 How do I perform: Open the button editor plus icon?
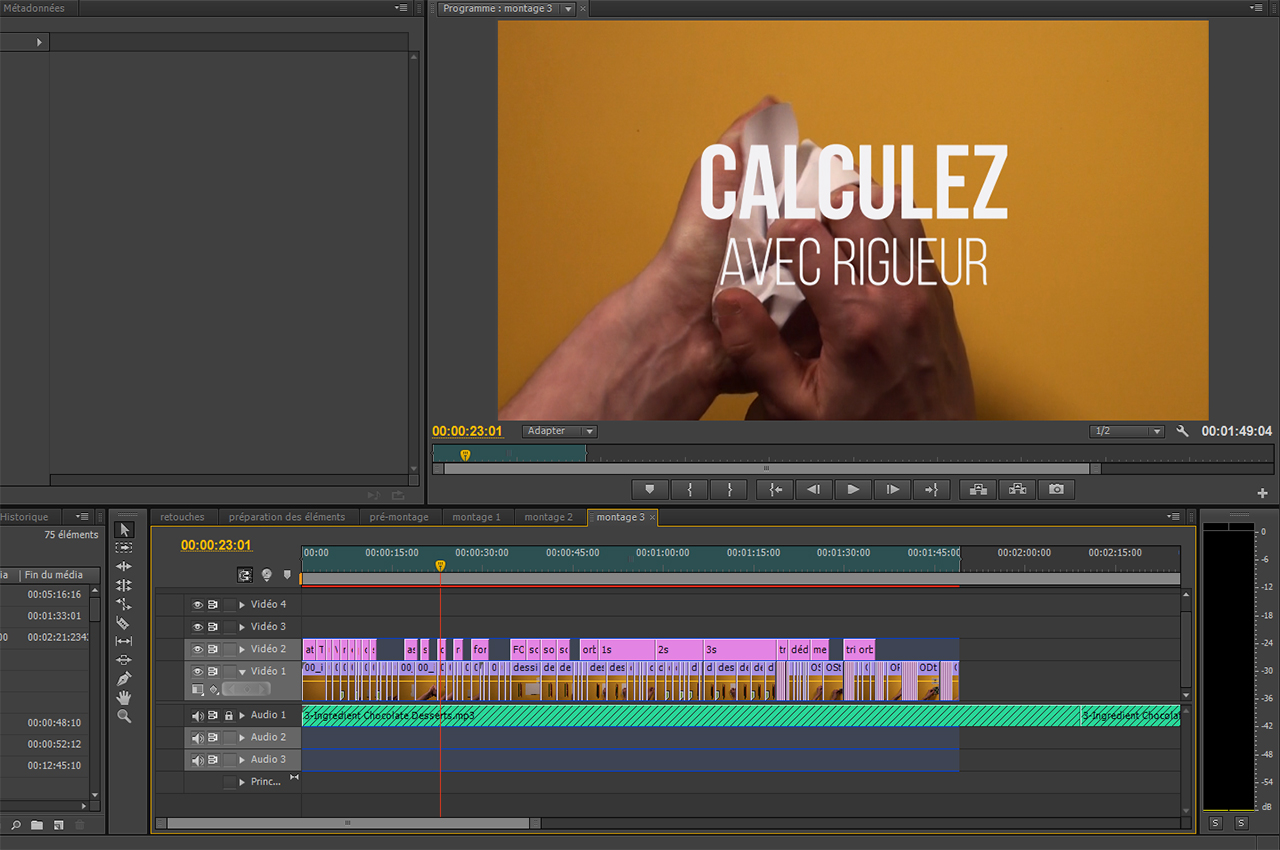pyautogui.click(x=1262, y=493)
